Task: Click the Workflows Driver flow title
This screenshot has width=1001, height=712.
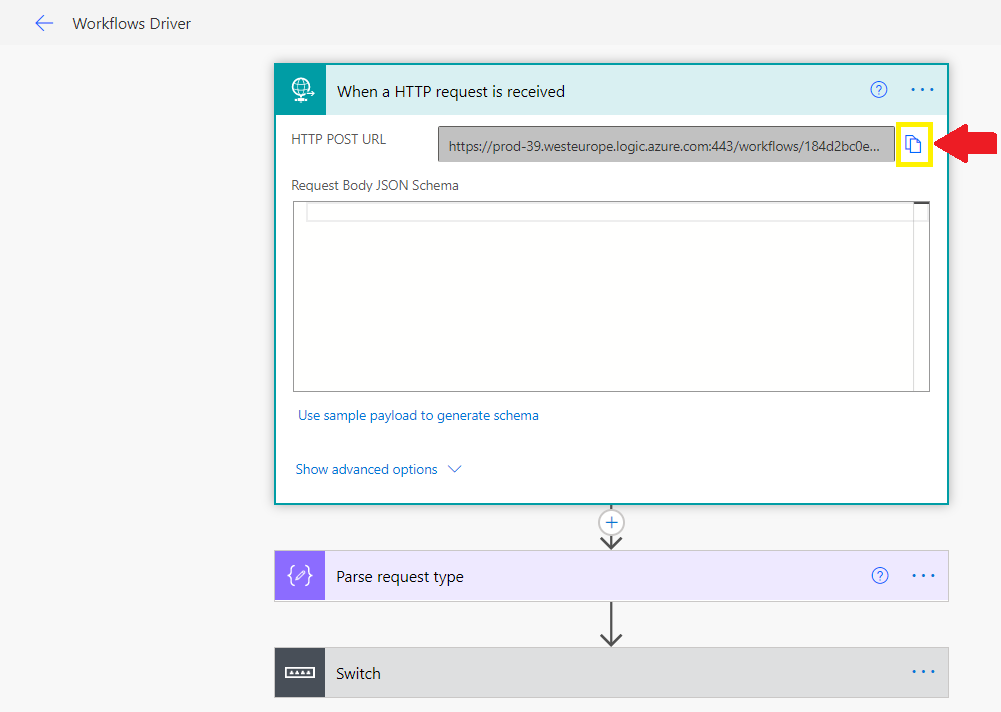Action: tap(132, 24)
